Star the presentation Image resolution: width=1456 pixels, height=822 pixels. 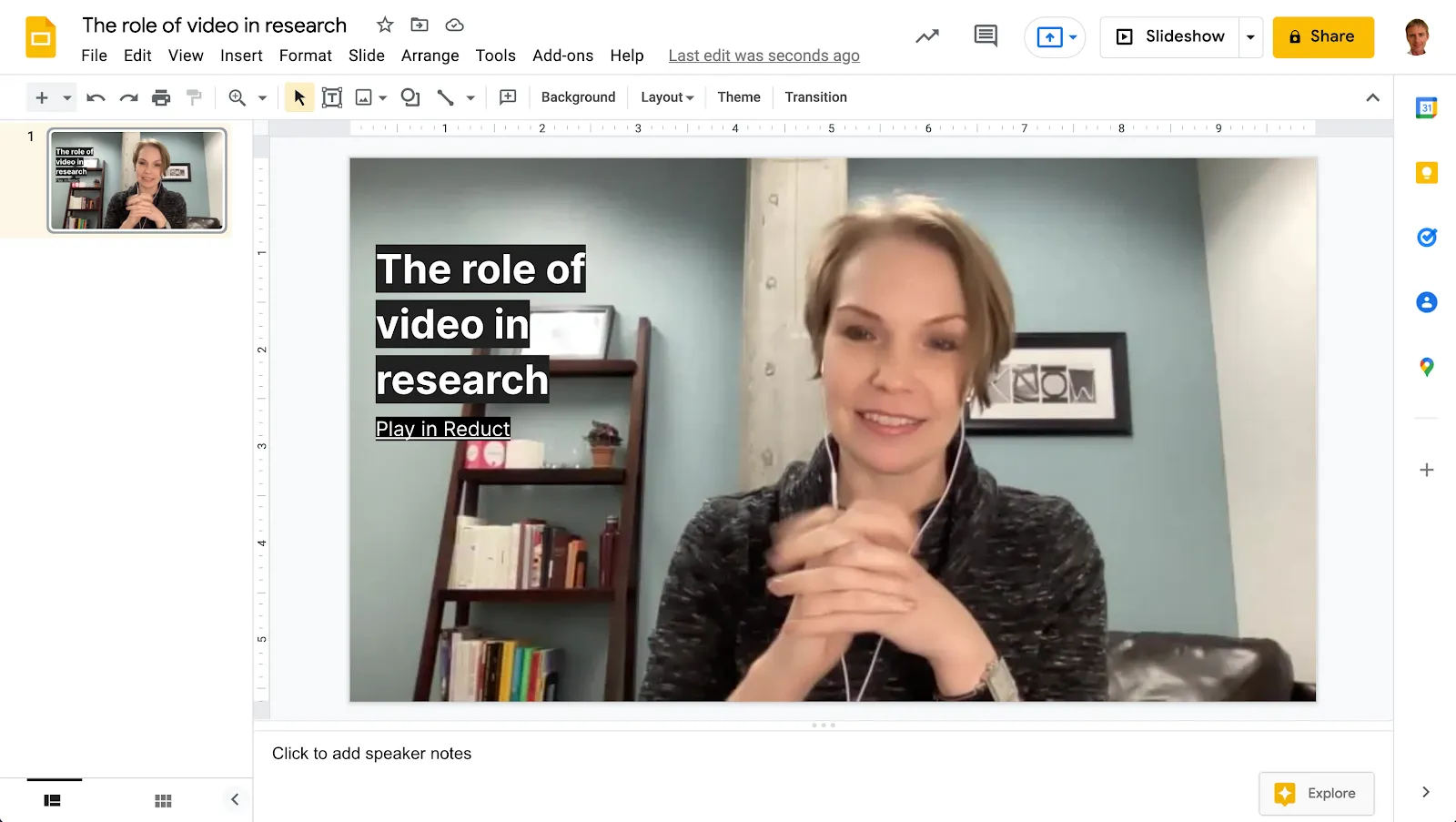point(385,25)
